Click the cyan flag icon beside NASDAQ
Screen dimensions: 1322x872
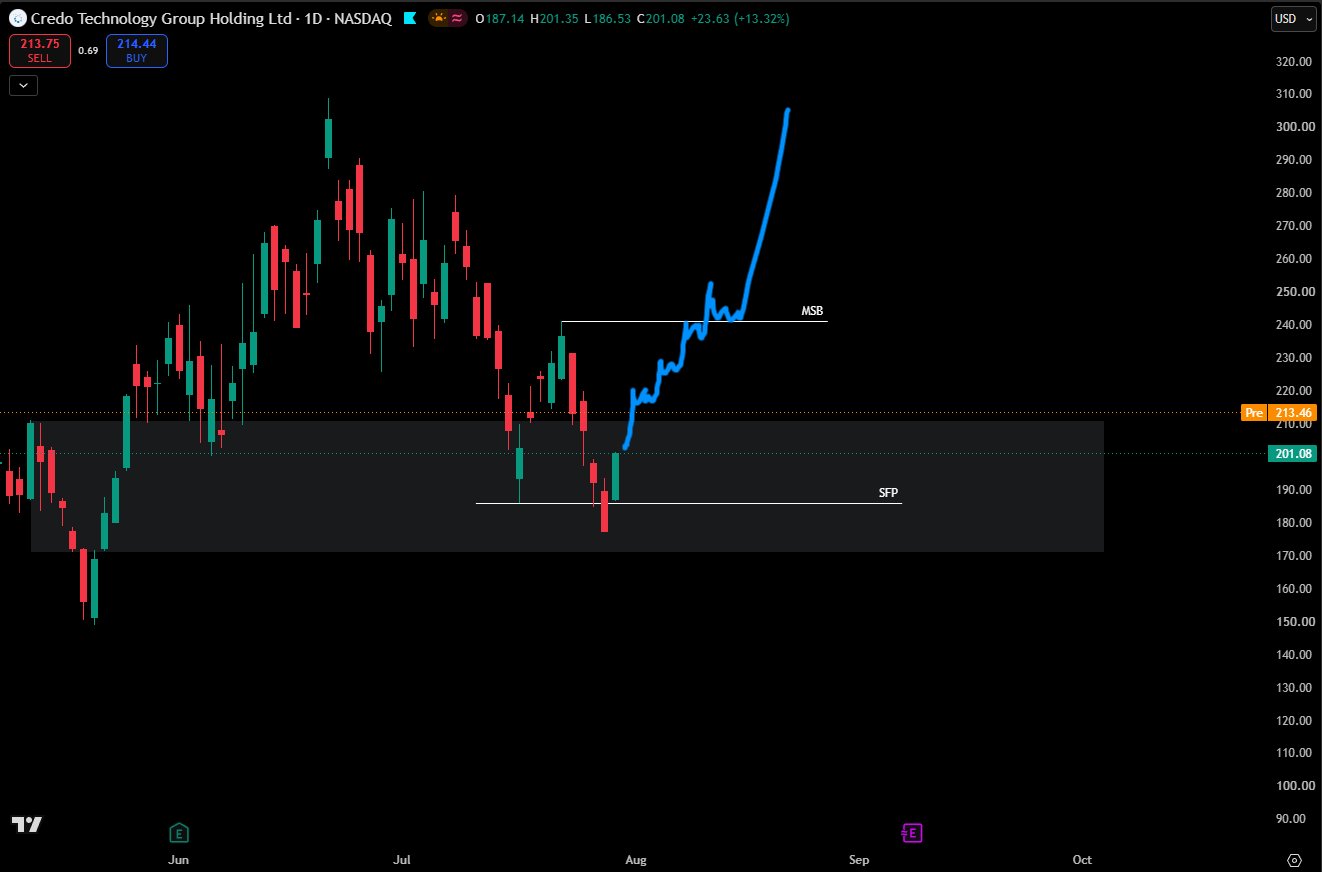[x=408, y=18]
